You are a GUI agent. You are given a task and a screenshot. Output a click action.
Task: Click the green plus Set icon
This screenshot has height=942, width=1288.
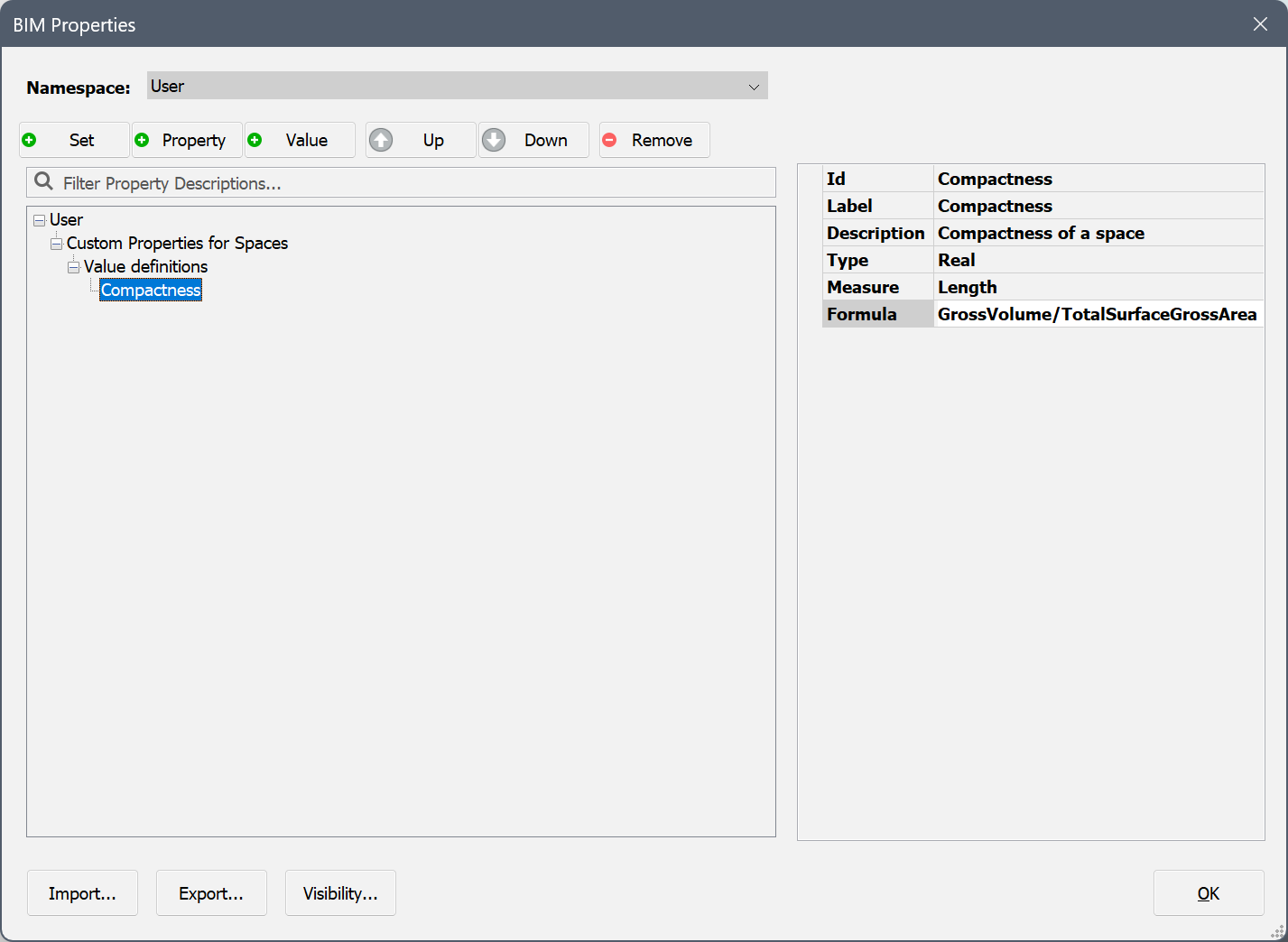tap(30, 140)
